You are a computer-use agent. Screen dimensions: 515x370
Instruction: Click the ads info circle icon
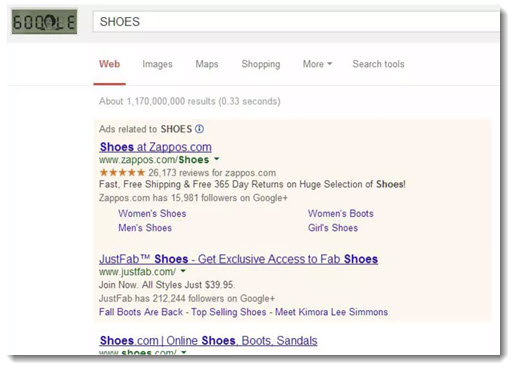point(199,129)
